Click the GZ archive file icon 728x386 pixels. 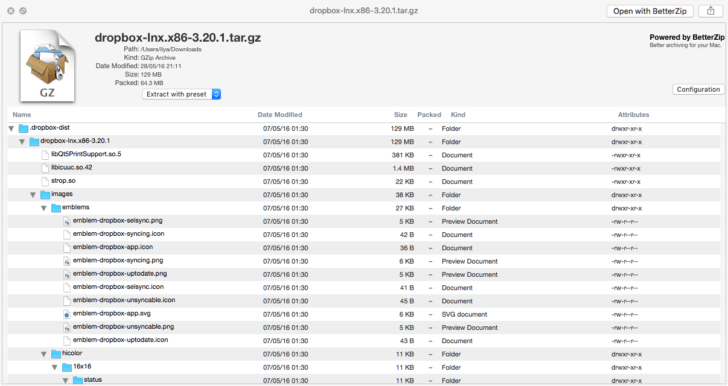(47, 65)
